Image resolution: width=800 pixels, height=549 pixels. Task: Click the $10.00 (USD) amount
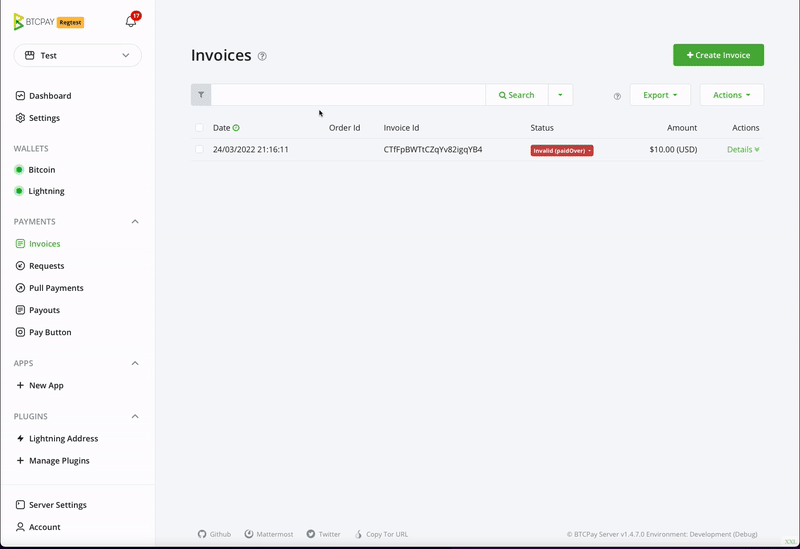(x=673, y=149)
